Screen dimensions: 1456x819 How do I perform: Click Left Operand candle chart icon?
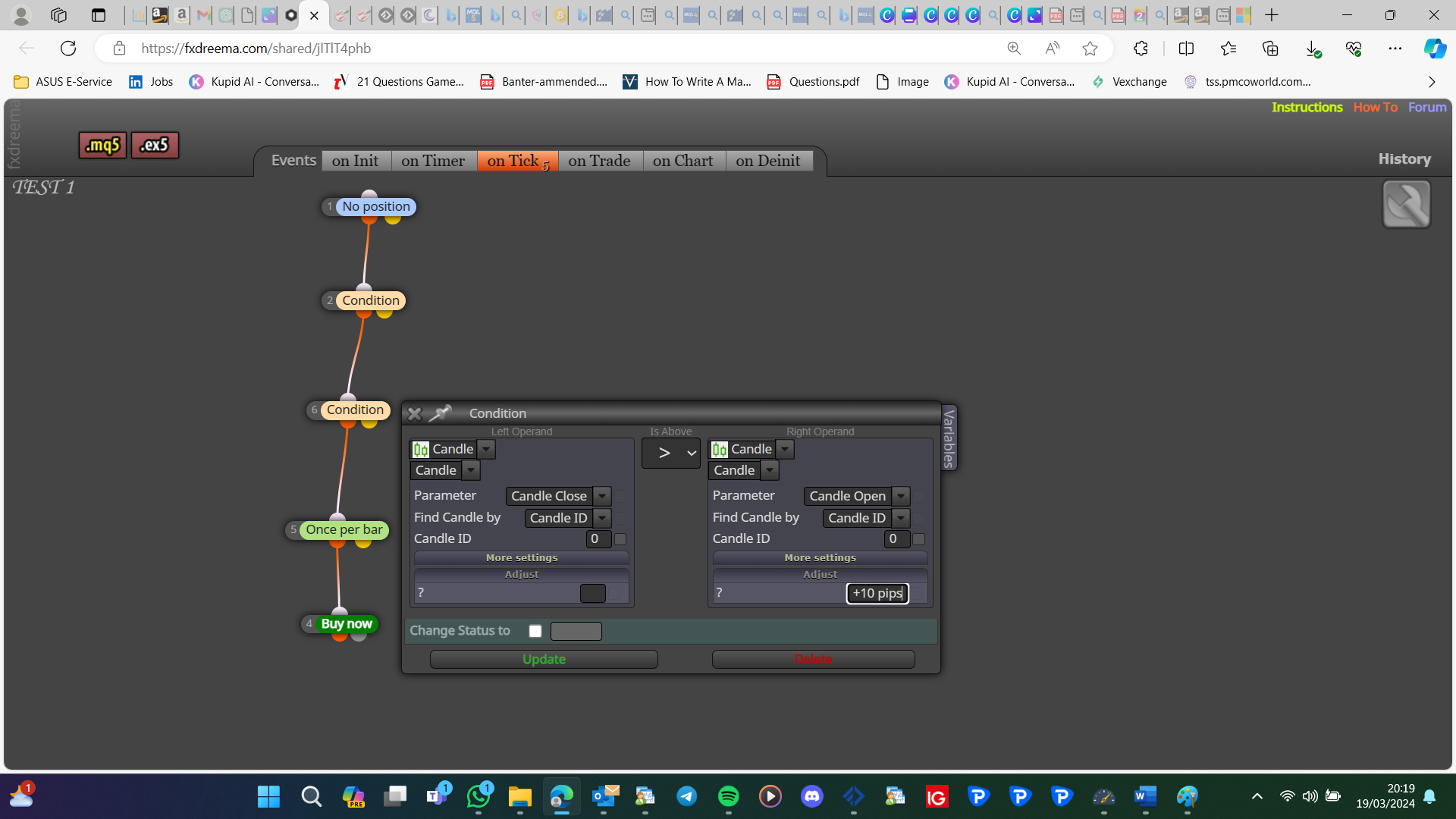coord(421,450)
